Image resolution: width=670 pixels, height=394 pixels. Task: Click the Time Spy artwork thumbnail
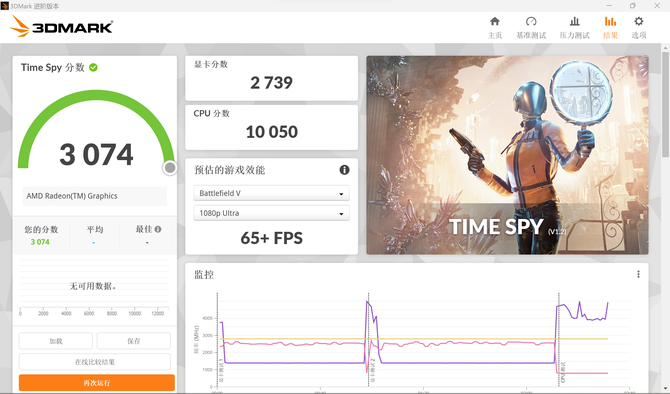click(507, 155)
